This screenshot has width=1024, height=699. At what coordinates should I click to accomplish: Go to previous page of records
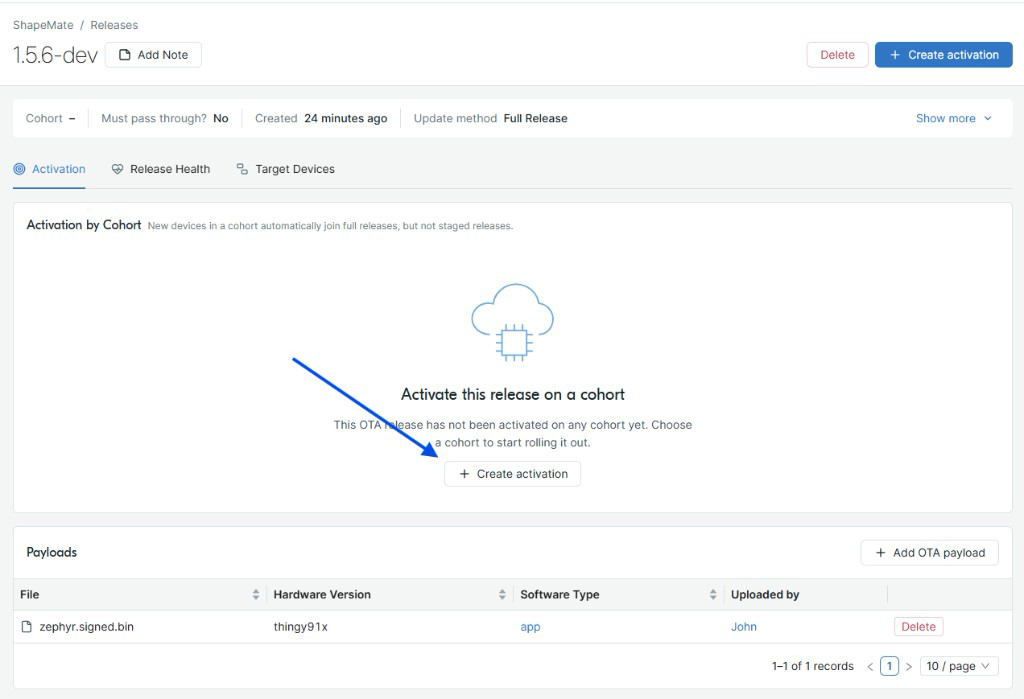[870, 666]
